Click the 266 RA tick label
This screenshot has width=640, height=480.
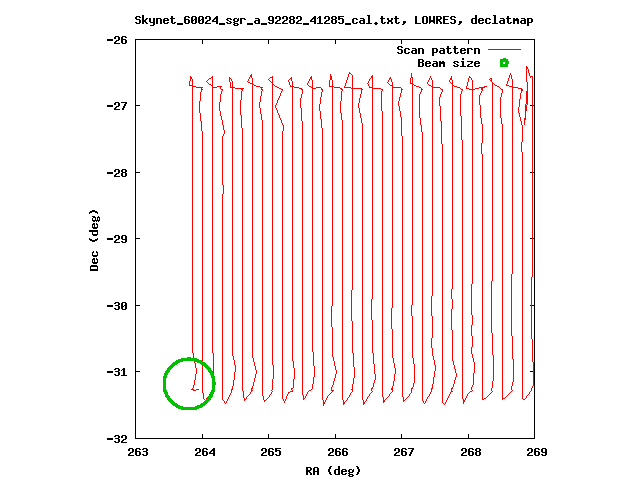click(x=338, y=452)
